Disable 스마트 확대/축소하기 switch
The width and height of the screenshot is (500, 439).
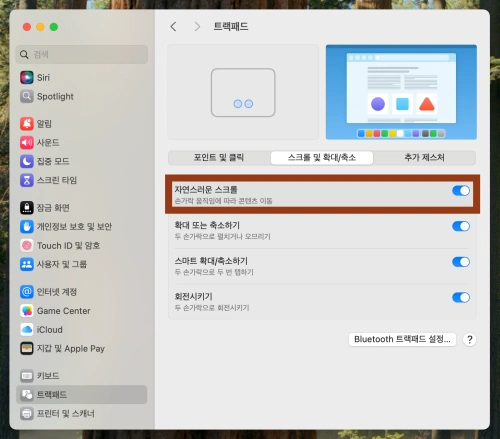[461, 262]
